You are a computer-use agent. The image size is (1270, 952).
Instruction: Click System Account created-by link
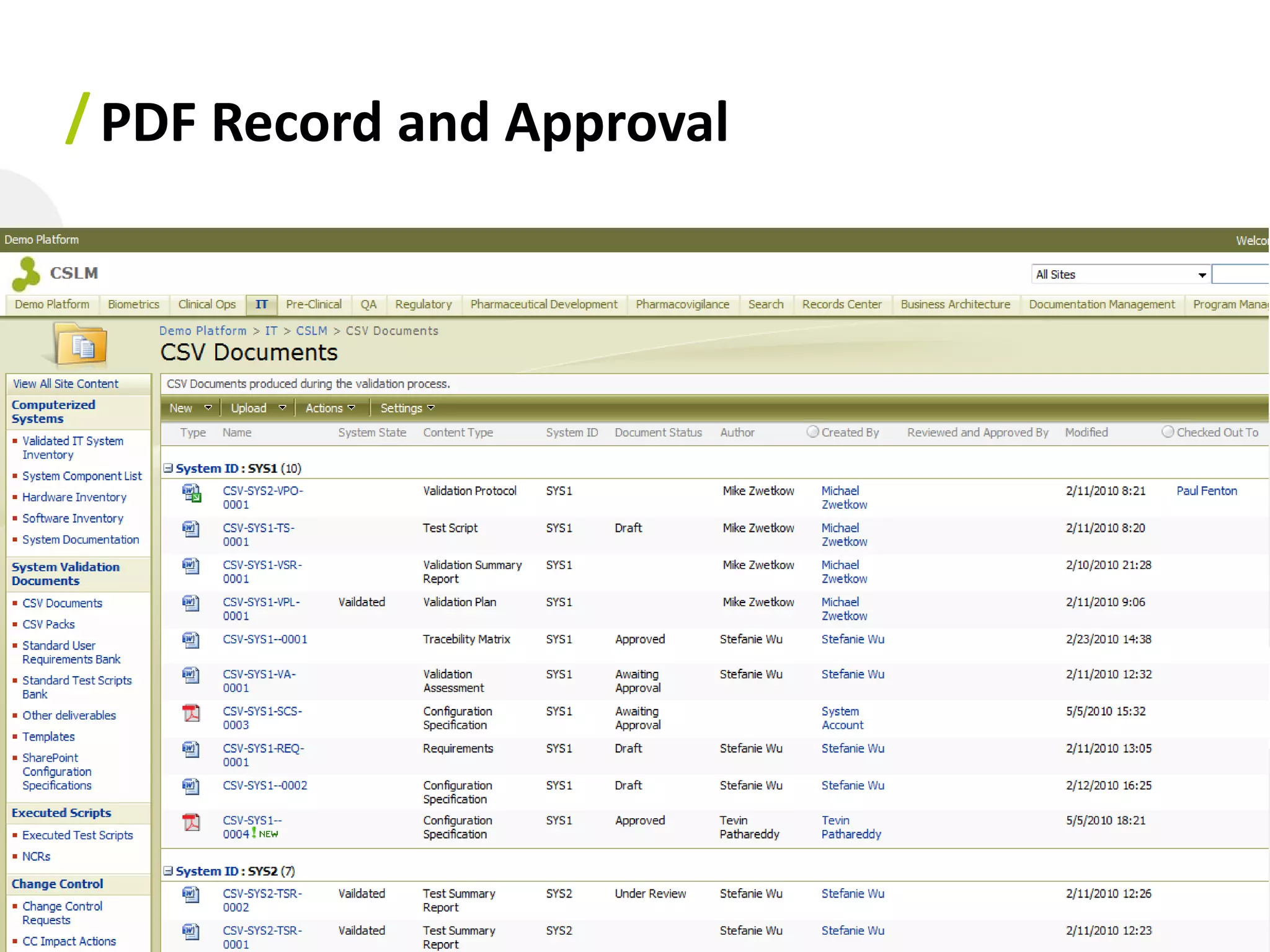(x=842, y=718)
